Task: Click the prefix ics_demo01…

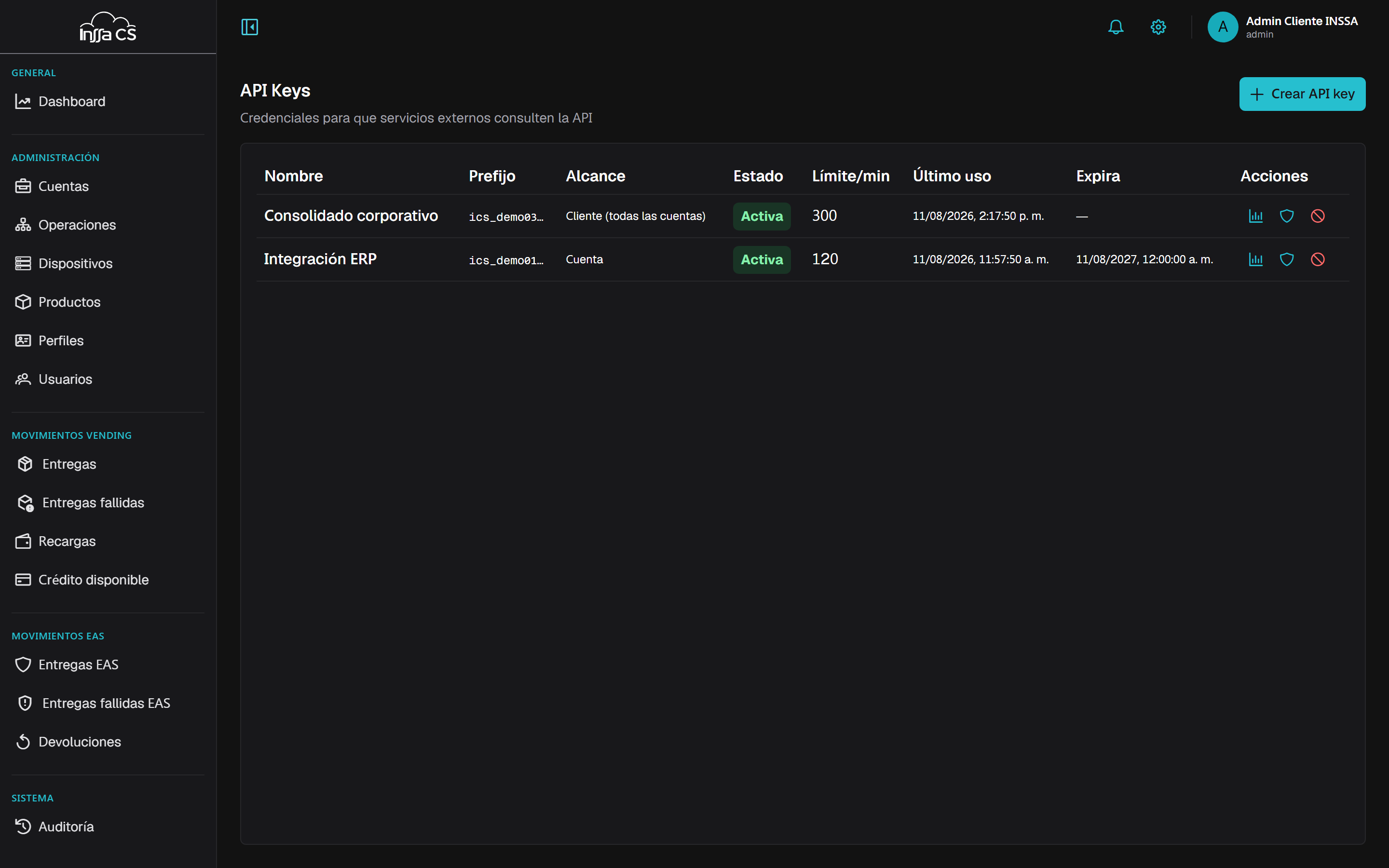Action: pos(505,260)
